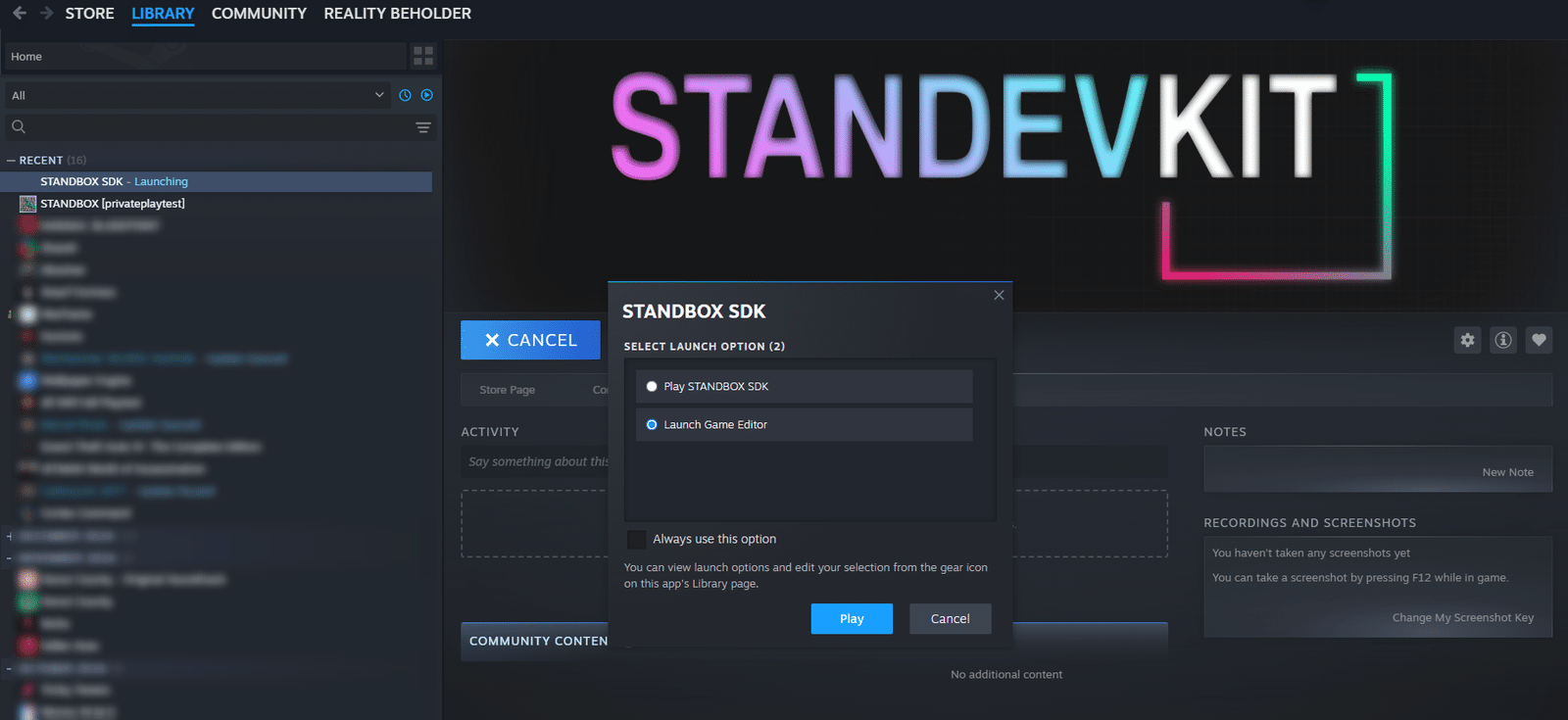The height and width of the screenshot is (720, 1568).
Task: Click the Launching status text
Action: tap(161, 181)
